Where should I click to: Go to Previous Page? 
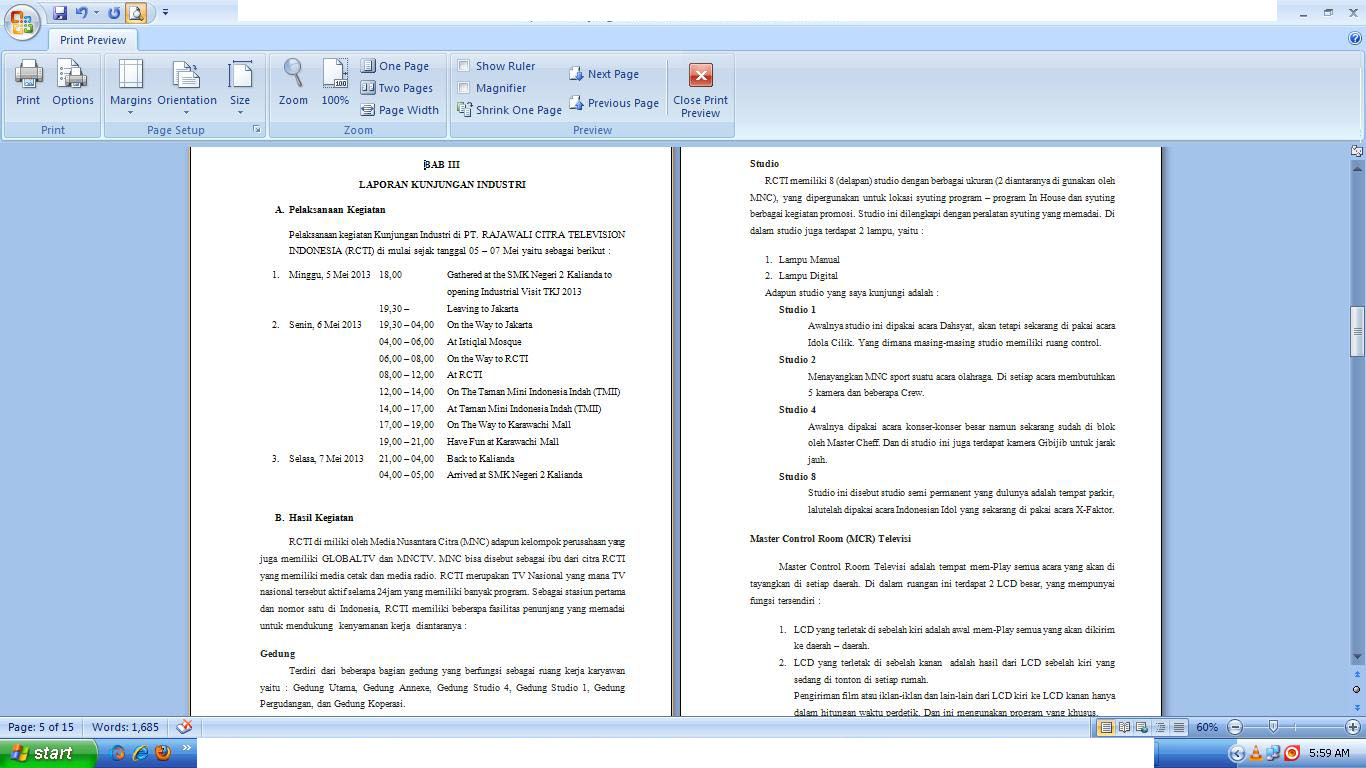point(614,103)
